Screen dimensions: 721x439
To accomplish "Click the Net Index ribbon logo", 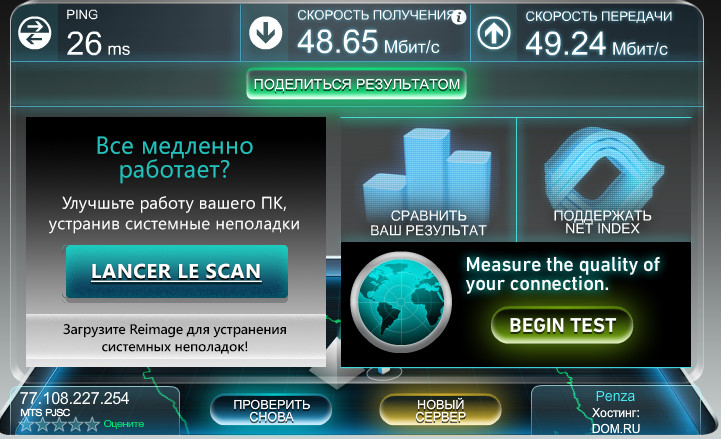I will 603,169.
